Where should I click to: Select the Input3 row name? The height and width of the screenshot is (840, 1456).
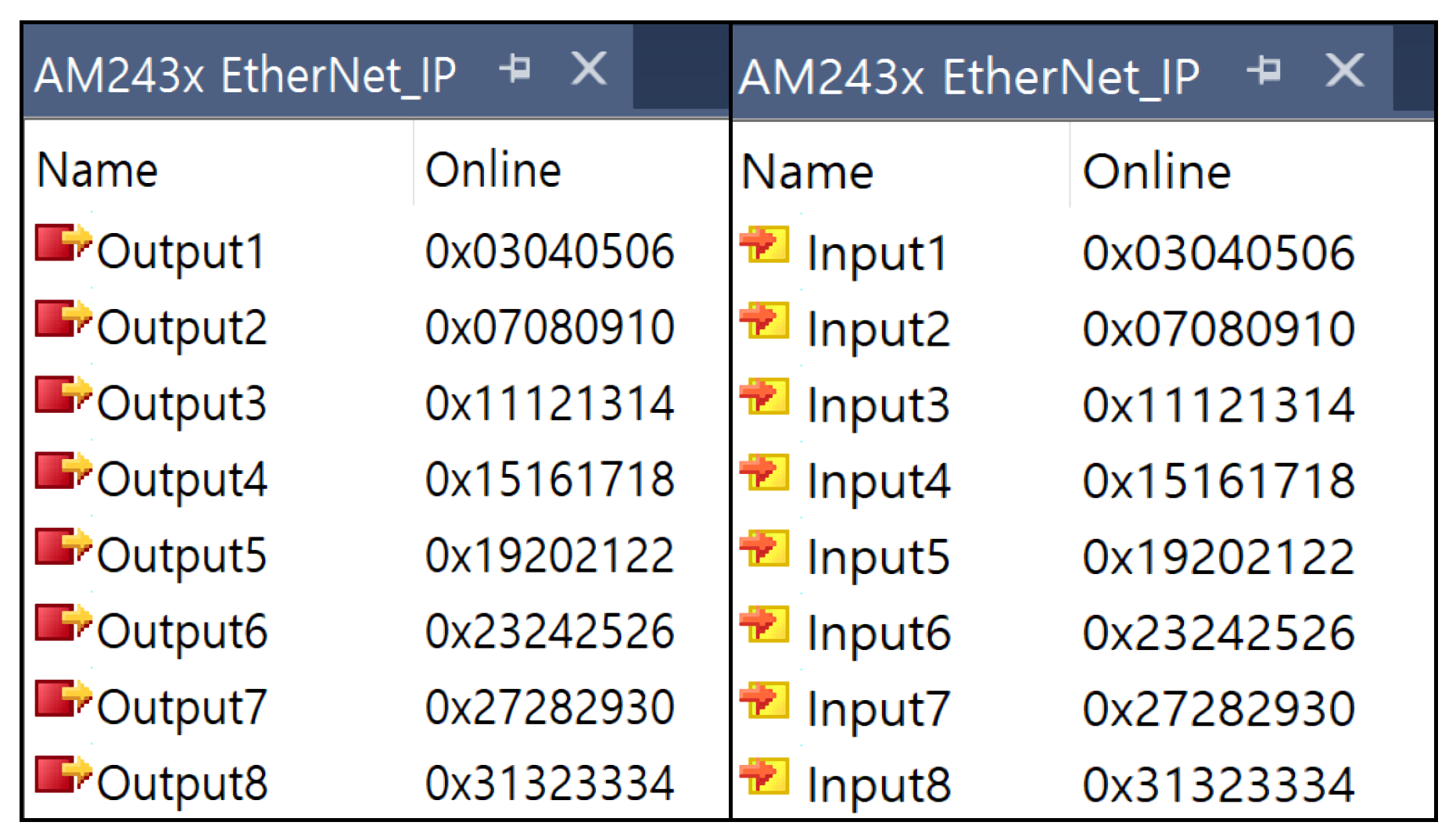tap(878, 405)
